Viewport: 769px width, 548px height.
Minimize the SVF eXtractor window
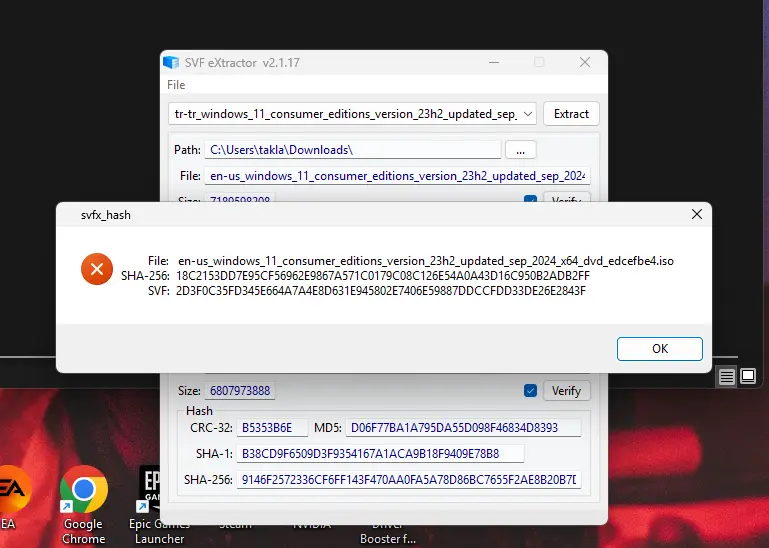coord(494,62)
